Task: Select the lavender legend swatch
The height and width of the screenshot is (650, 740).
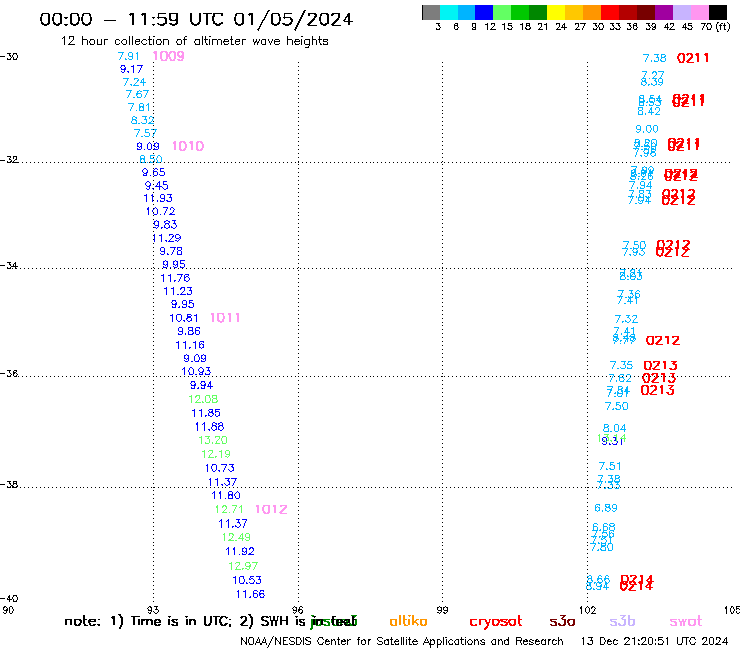Action: click(682, 12)
